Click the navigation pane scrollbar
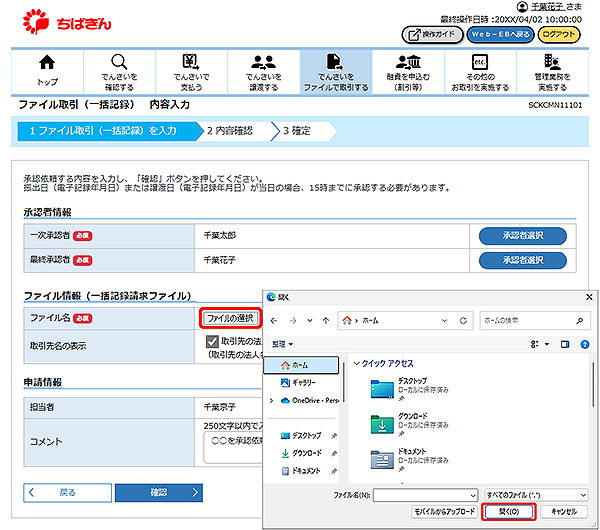 [344, 383]
